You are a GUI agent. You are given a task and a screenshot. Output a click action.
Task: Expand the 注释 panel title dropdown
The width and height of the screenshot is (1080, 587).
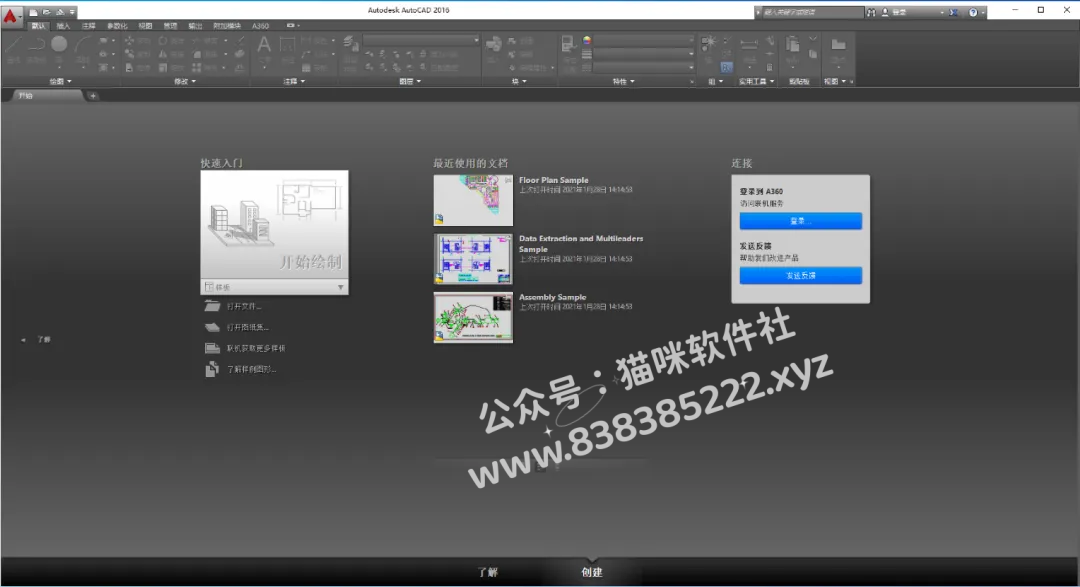click(294, 81)
